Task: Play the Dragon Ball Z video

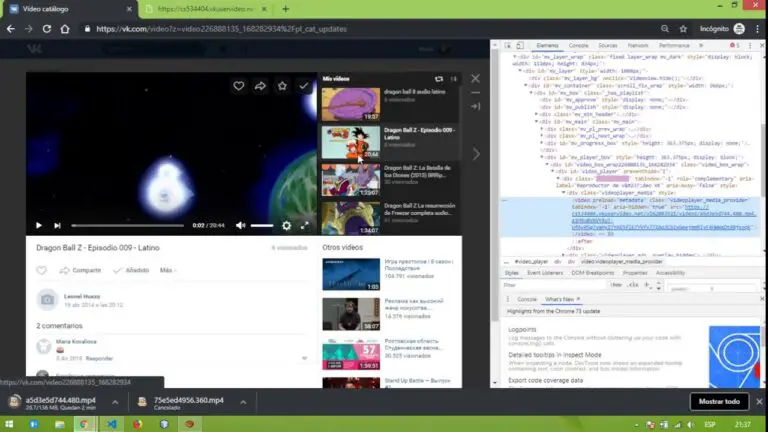Action: [x=39, y=225]
